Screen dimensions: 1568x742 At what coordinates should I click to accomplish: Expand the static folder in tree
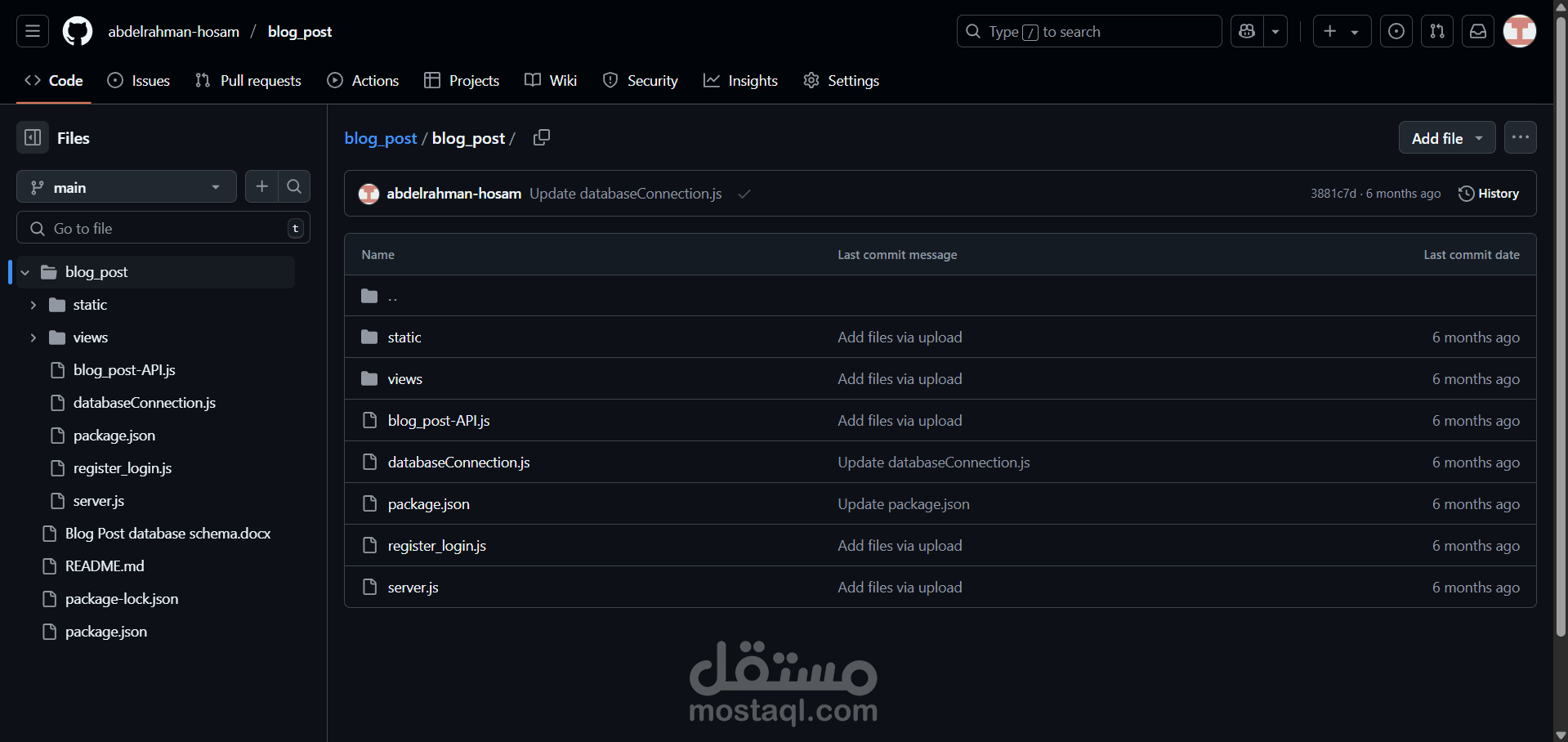[x=34, y=305]
